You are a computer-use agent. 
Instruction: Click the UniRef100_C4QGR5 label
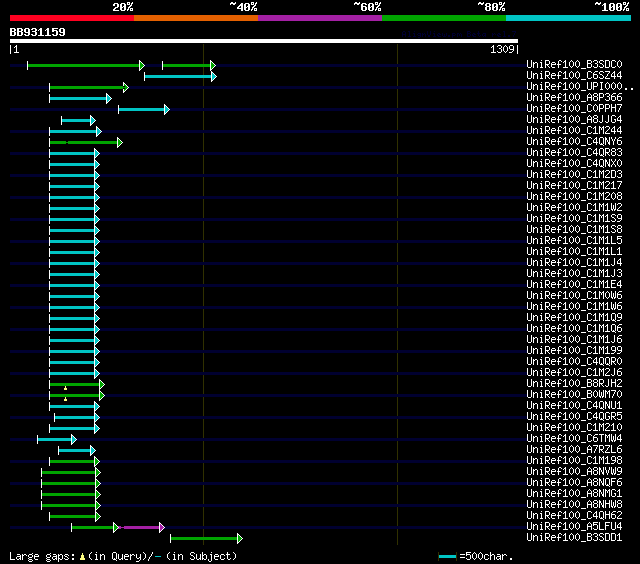pyautogui.click(x=574, y=417)
